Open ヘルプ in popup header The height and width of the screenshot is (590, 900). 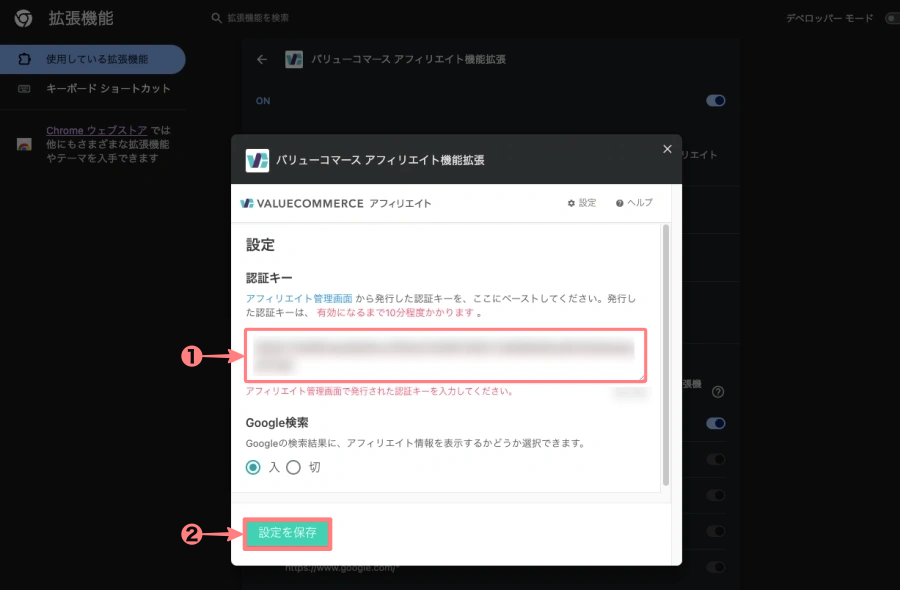(634, 203)
